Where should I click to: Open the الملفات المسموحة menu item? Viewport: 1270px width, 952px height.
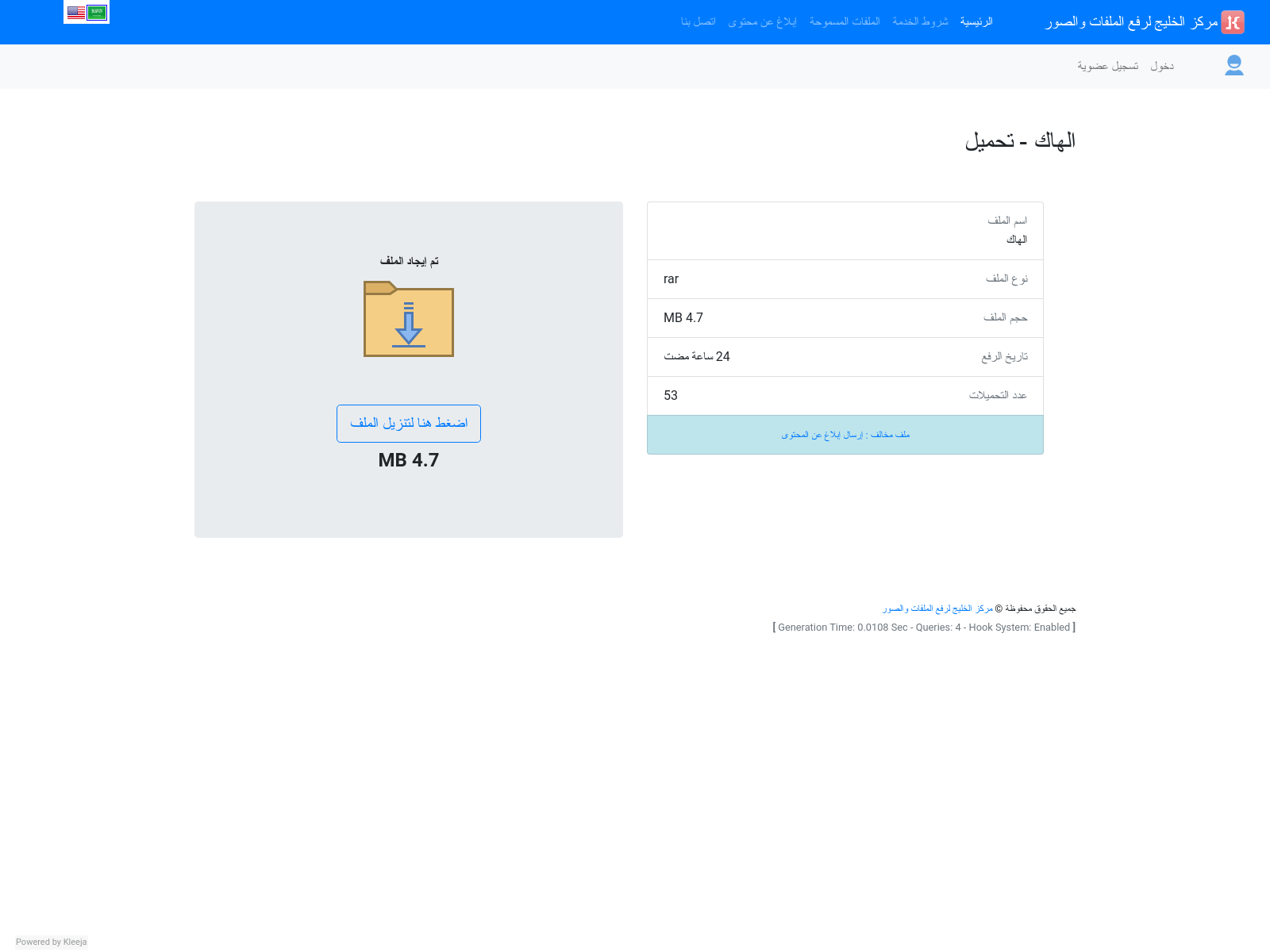click(845, 22)
